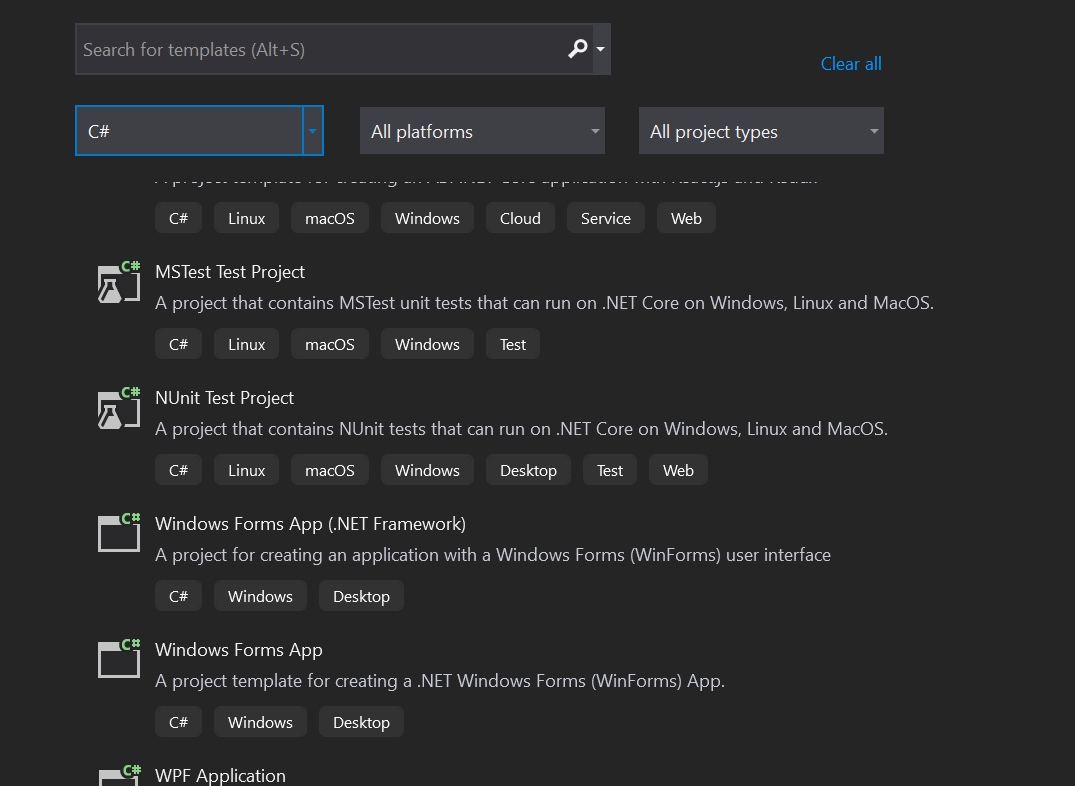
Task: Click Windows tag under Windows Forms App (.NET Framework)
Action: [x=261, y=597]
